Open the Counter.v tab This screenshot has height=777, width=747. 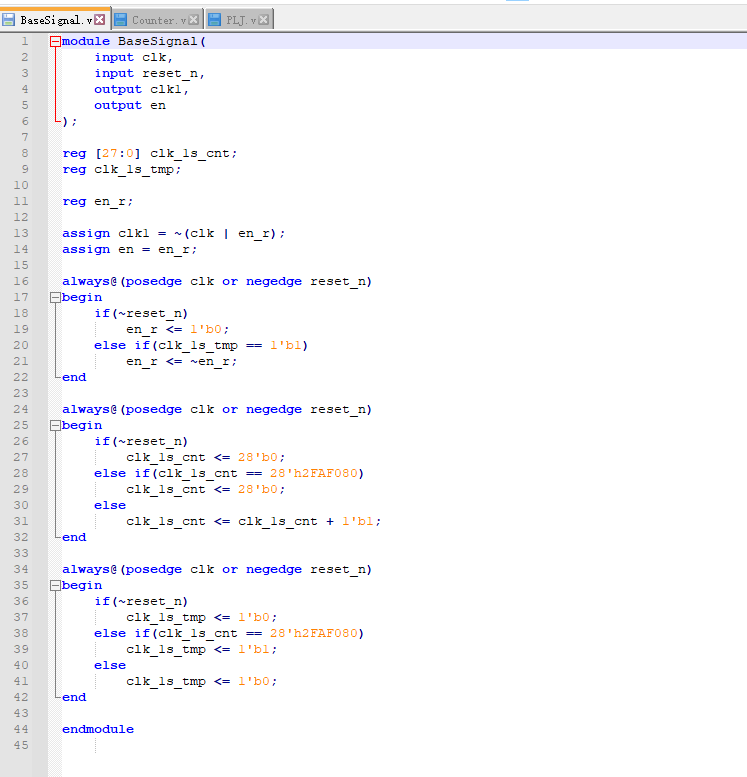coord(159,20)
